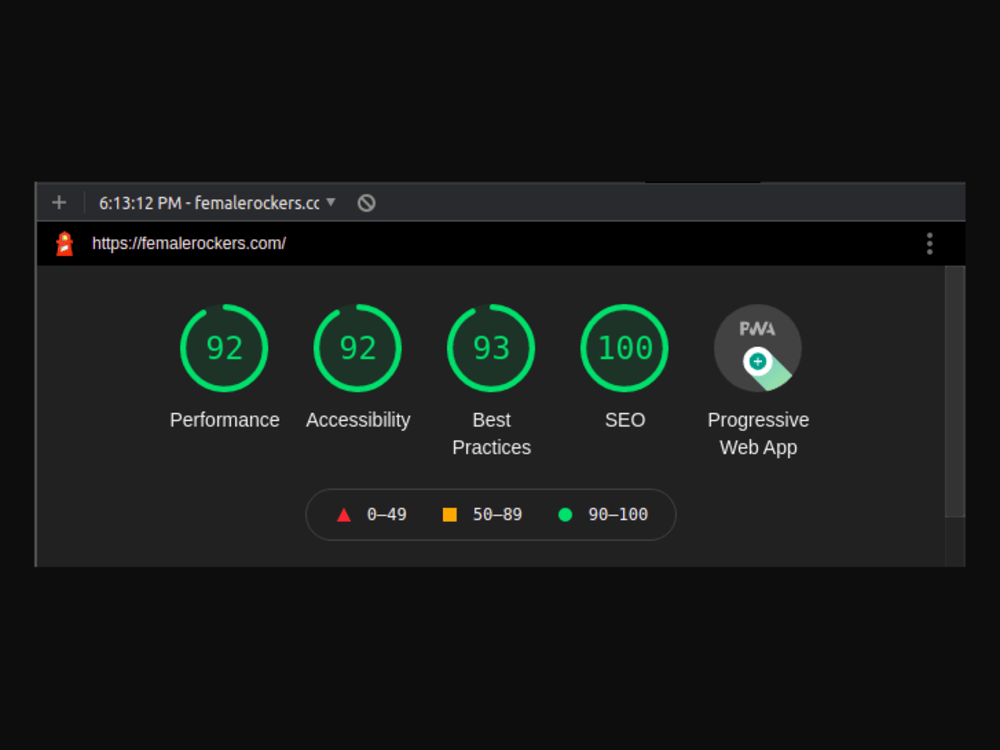This screenshot has height=750, width=1000.
Task: Click the green dot 90-100 legend marker
Action: click(566, 514)
